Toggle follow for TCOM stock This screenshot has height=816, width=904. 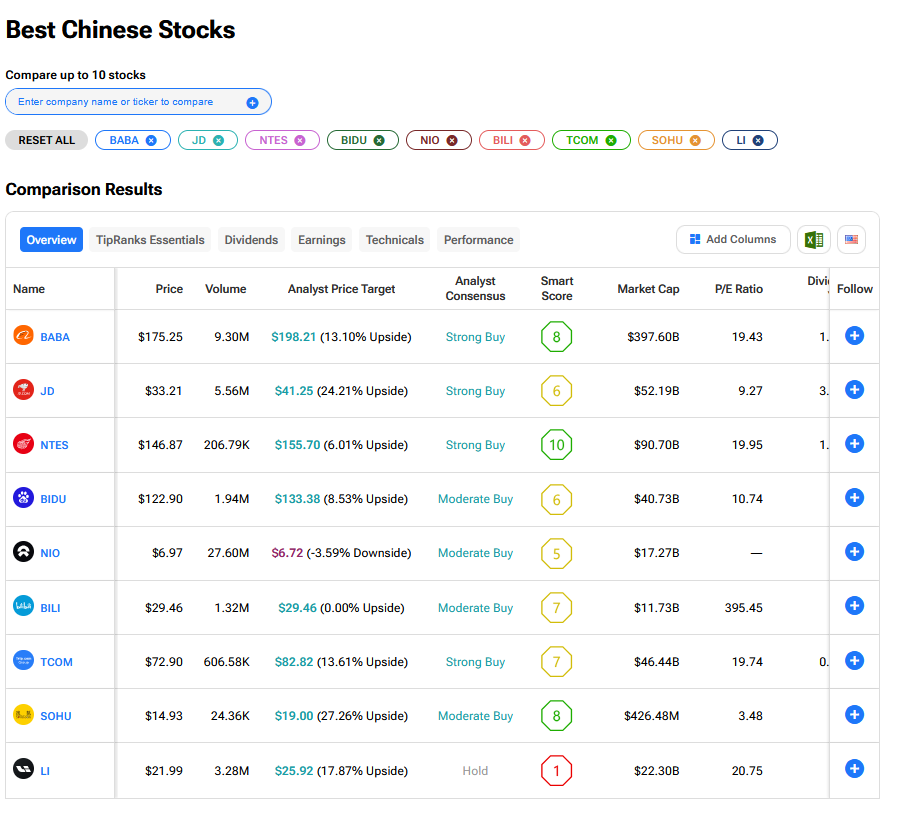tap(854, 661)
